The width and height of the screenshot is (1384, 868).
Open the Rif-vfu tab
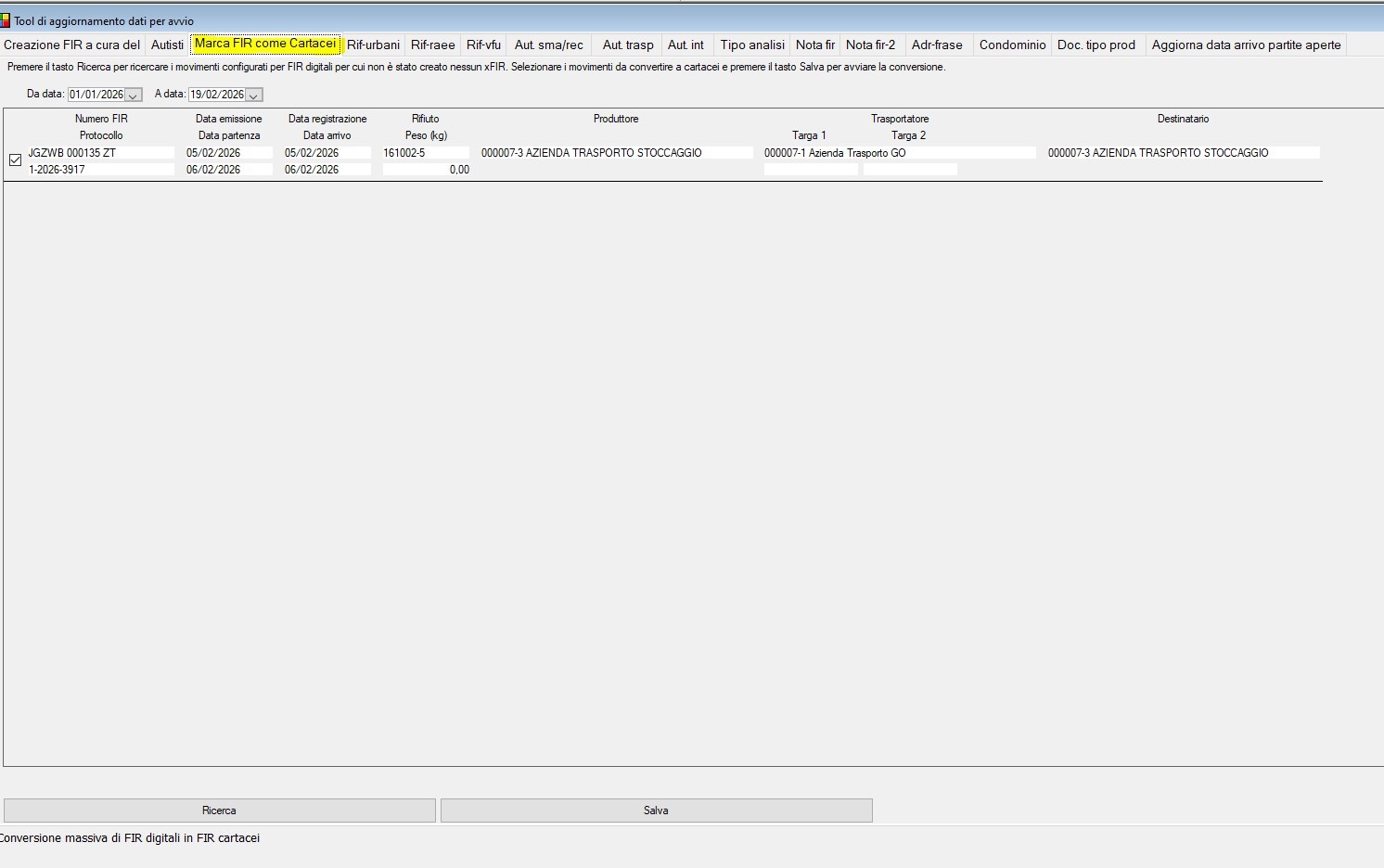[483, 45]
